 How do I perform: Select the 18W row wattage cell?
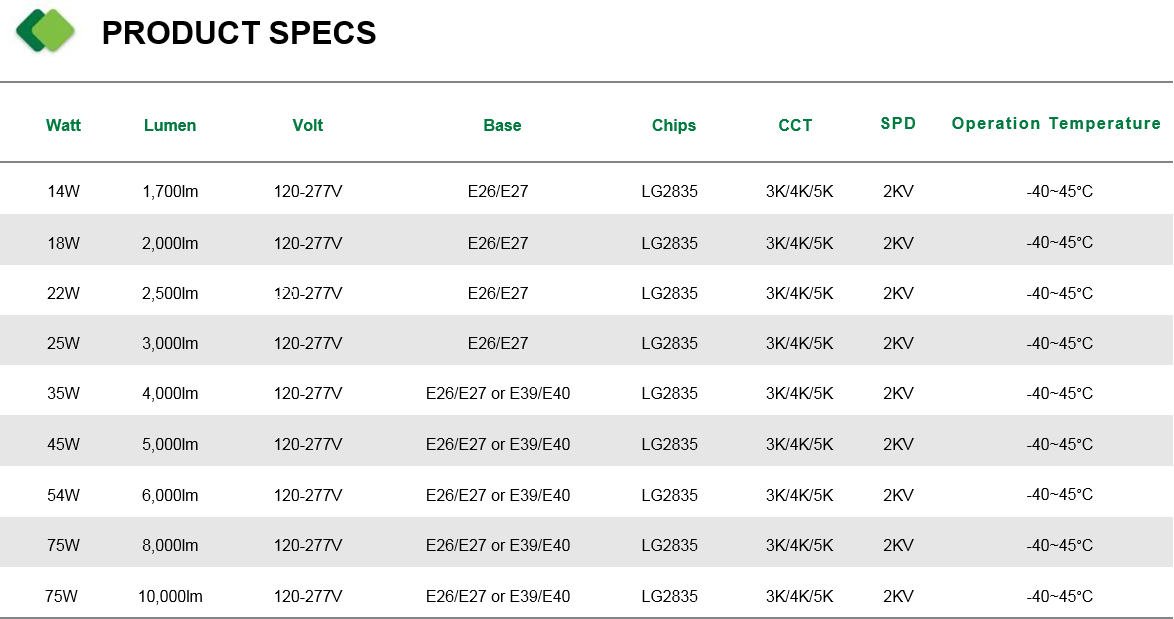(63, 243)
